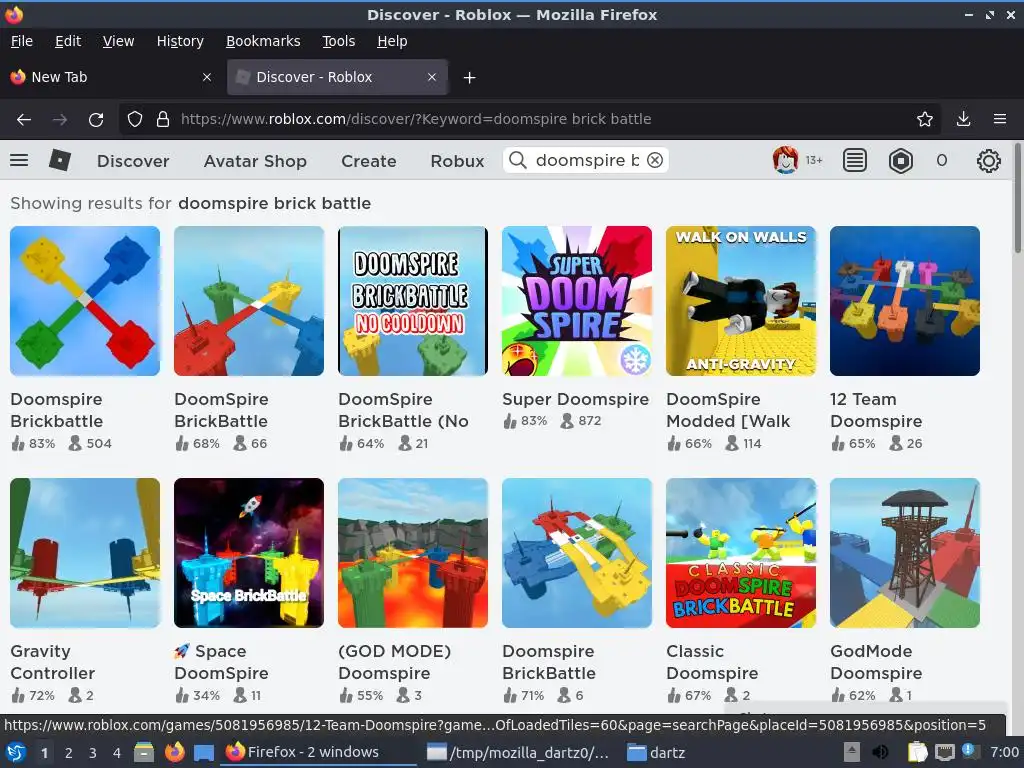Open the Help menu

[x=392, y=41]
